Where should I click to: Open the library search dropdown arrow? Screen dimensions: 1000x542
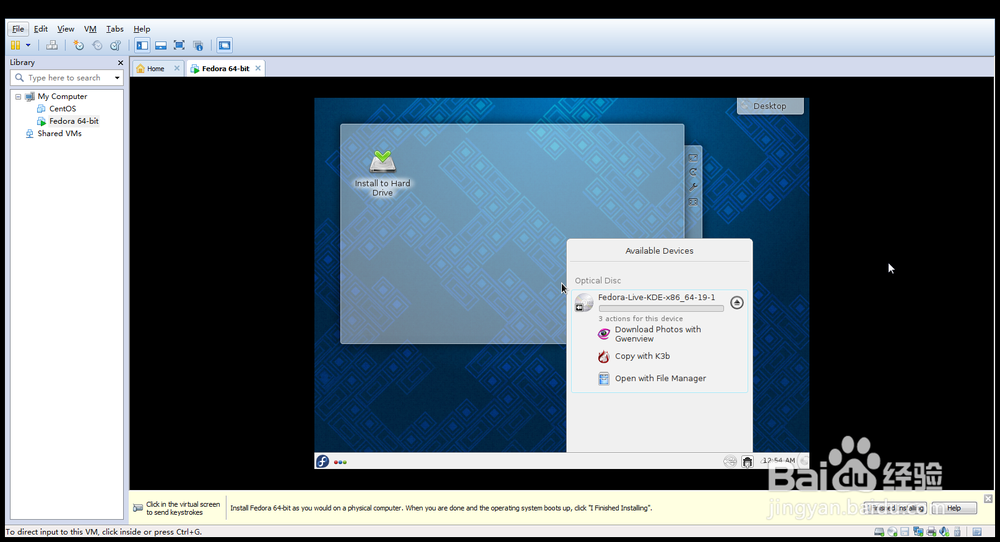[117, 78]
